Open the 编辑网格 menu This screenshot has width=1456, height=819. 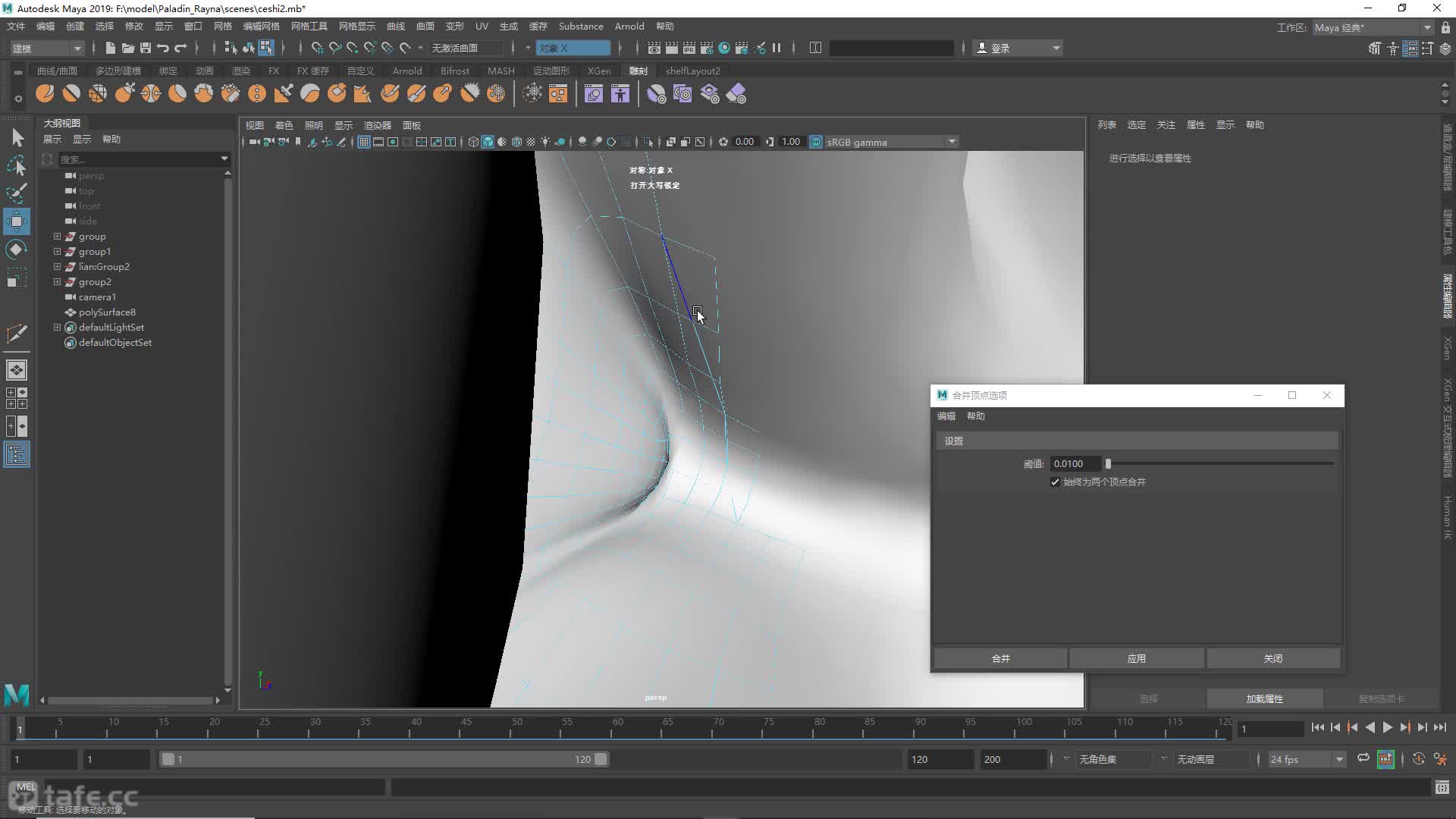tap(262, 27)
